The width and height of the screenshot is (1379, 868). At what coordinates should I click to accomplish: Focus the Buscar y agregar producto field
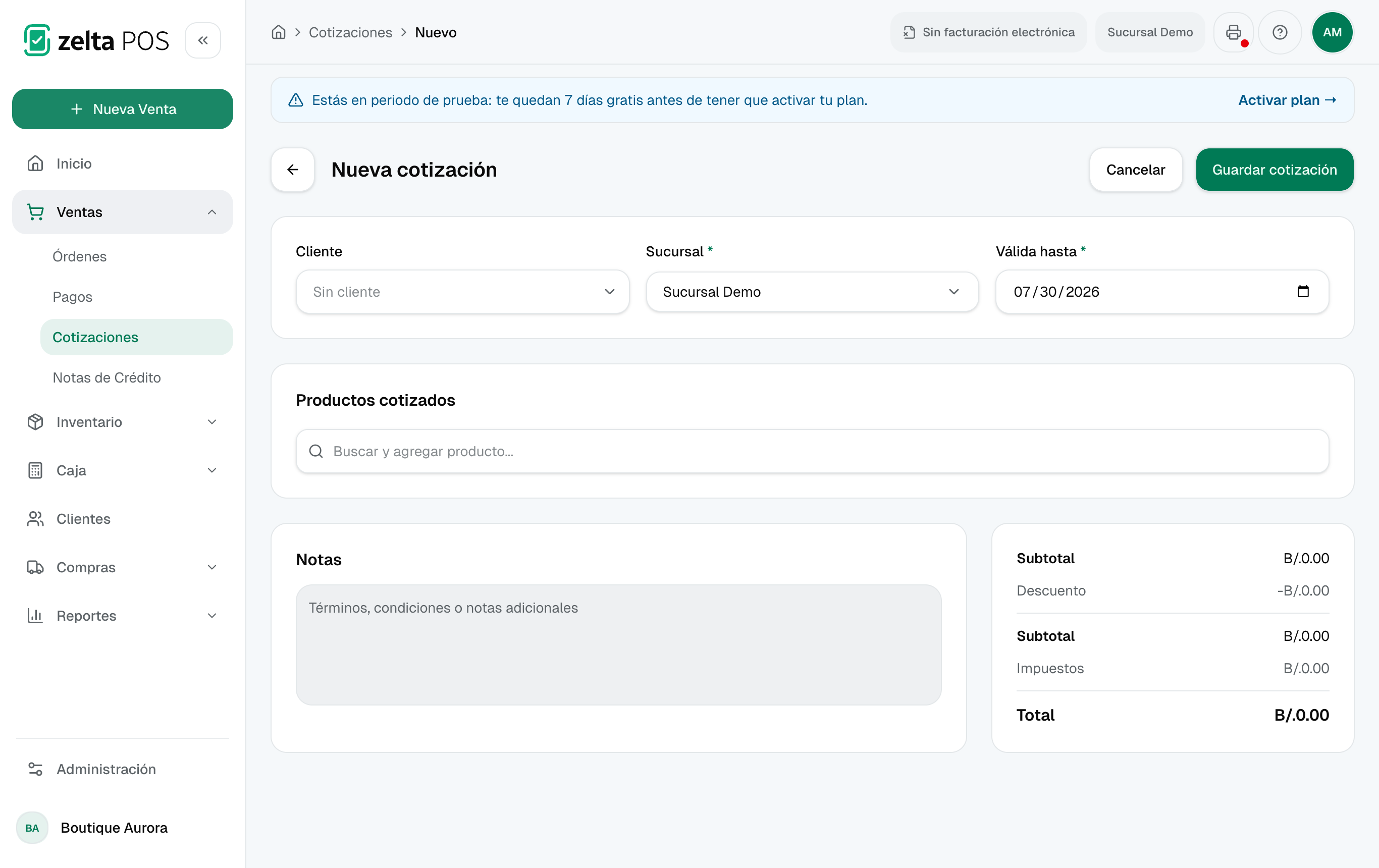(812, 451)
